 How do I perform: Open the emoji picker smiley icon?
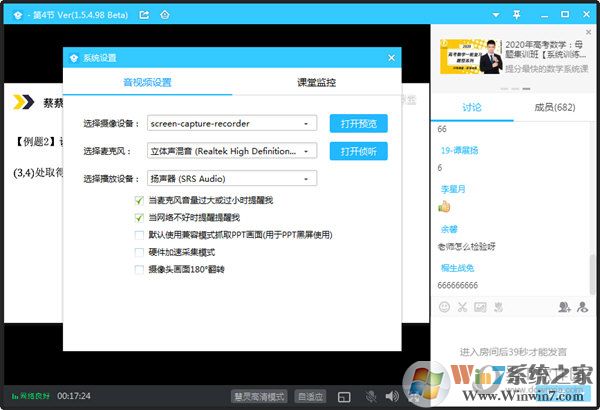coord(444,307)
